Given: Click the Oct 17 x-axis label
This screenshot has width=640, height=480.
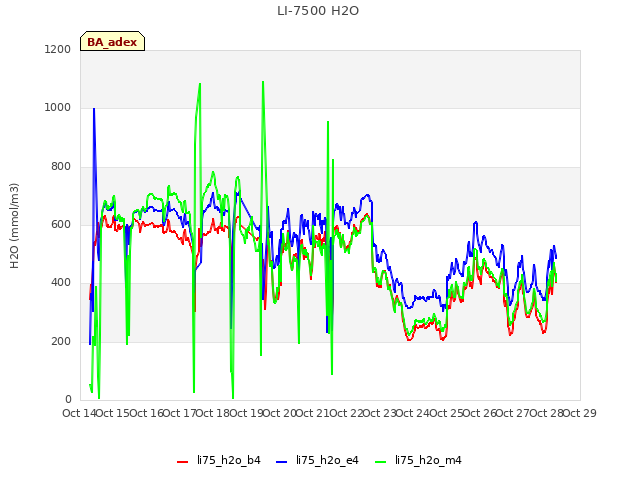Looking at the screenshot, I should tap(179, 413).
